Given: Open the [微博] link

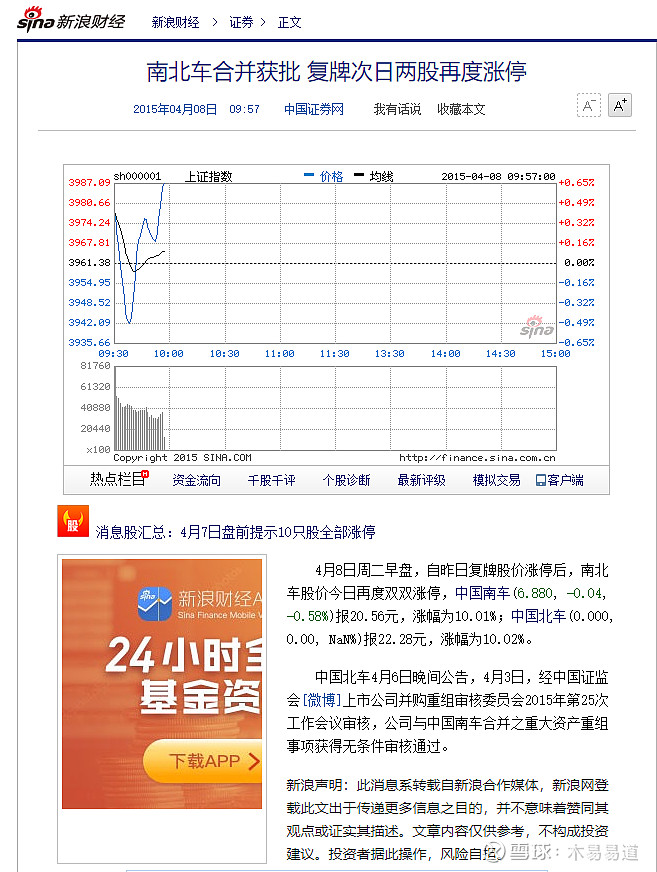Looking at the screenshot, I should click(x=322, y=700).
